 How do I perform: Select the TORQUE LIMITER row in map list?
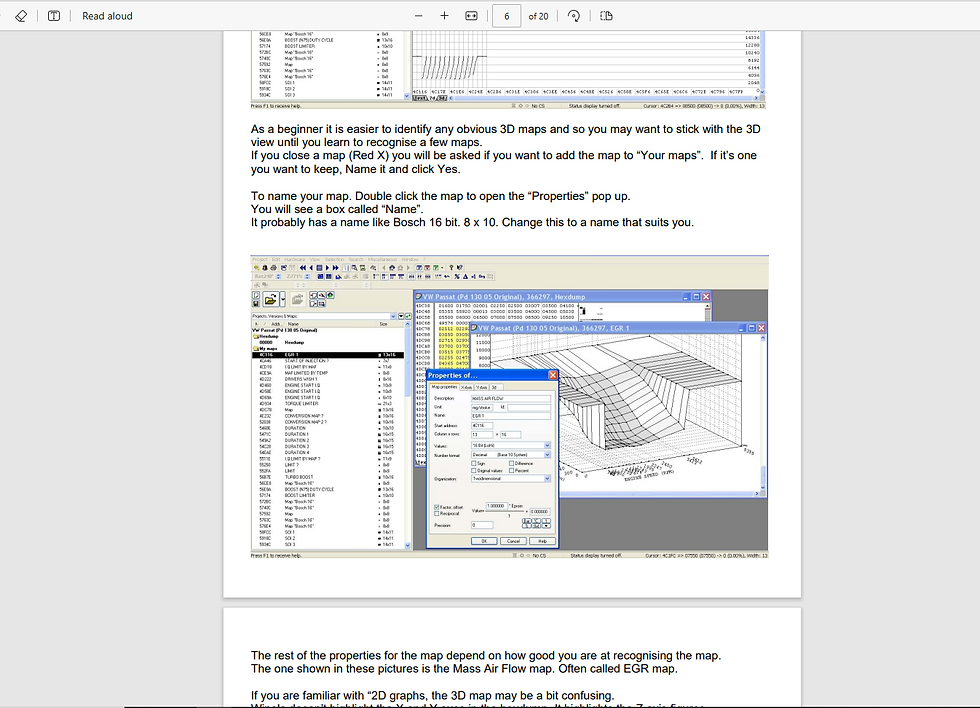click(328, 404)
